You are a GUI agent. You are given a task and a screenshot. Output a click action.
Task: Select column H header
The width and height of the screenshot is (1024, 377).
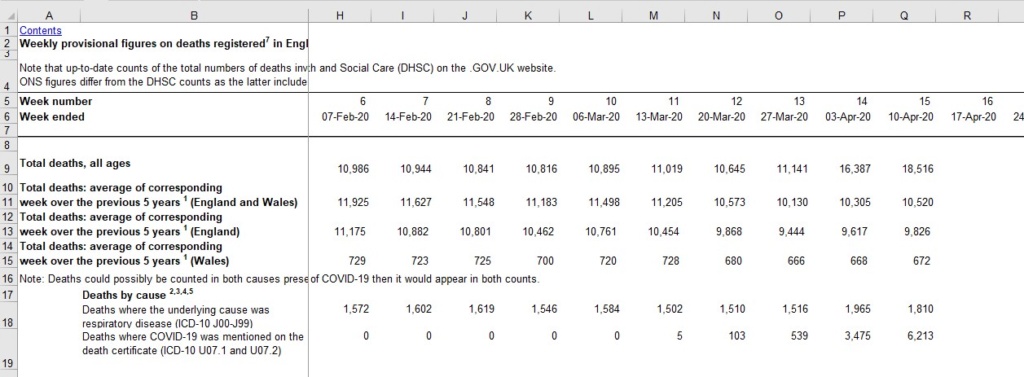(340, 16)
